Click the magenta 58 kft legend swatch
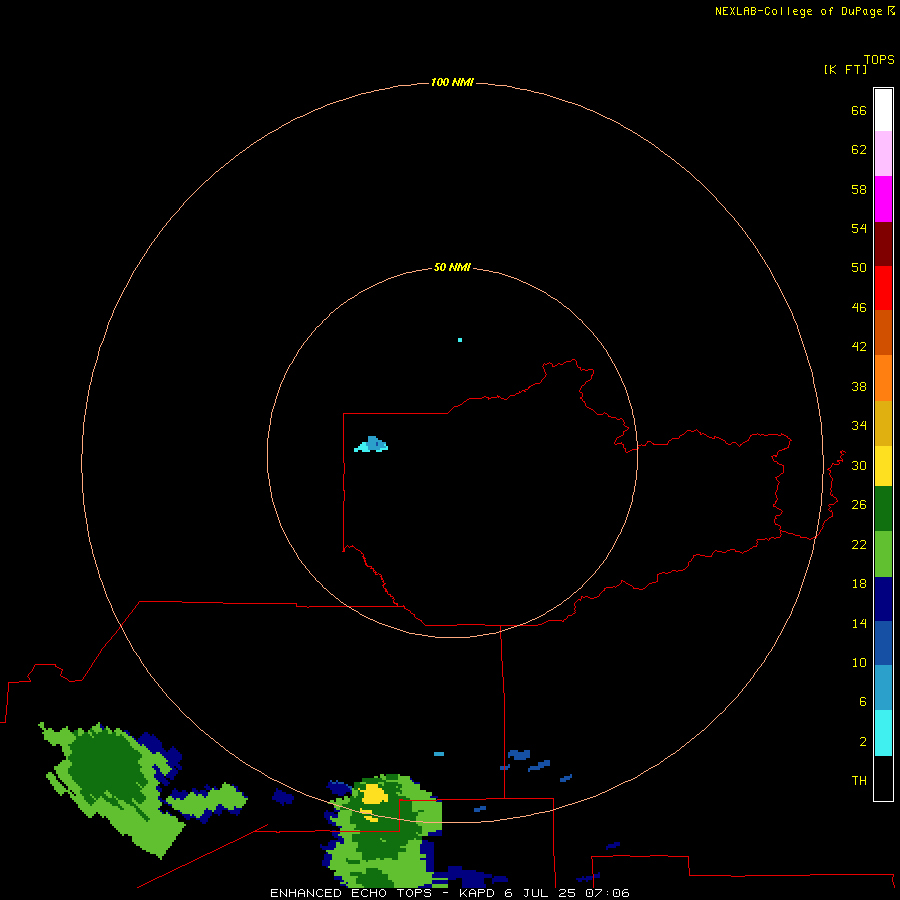This screenshot has height=900, width=900. (x=883, y=199)
